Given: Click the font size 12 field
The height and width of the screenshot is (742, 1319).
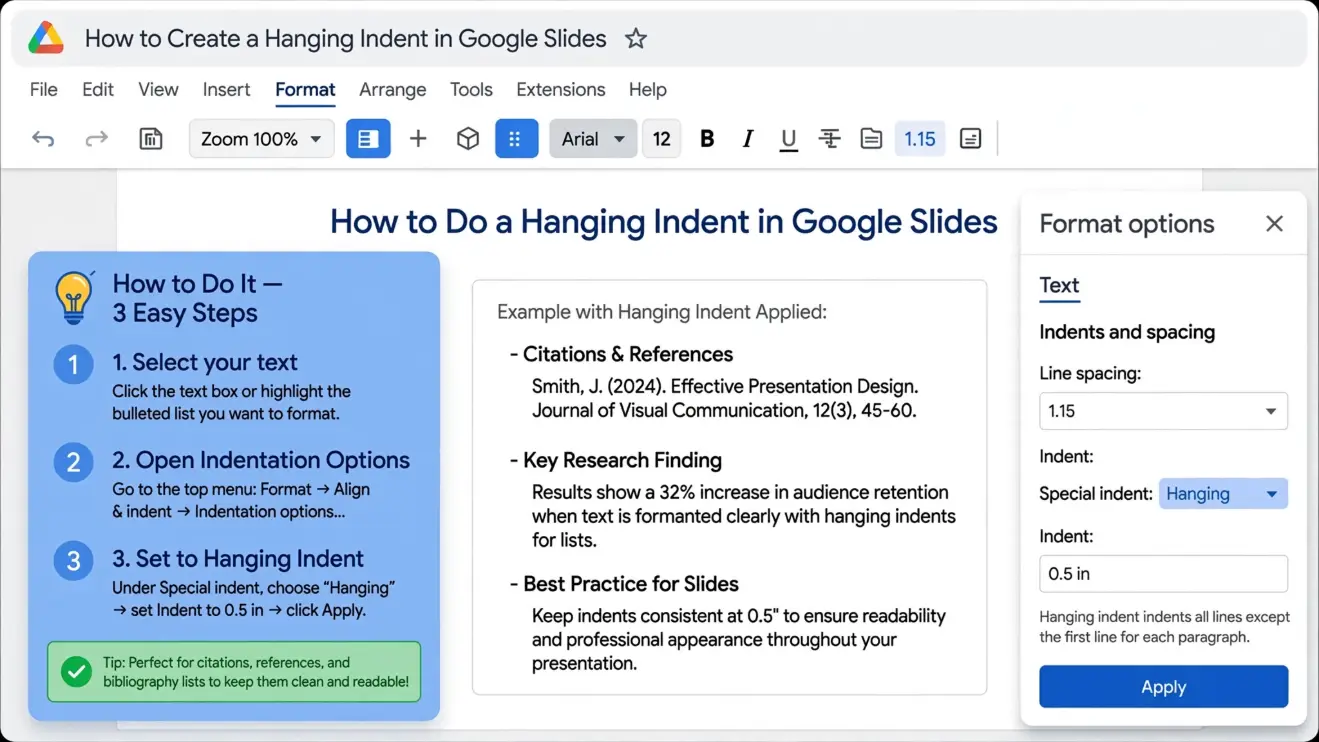Looking at the screenshot, I should [x=661, y=139].
